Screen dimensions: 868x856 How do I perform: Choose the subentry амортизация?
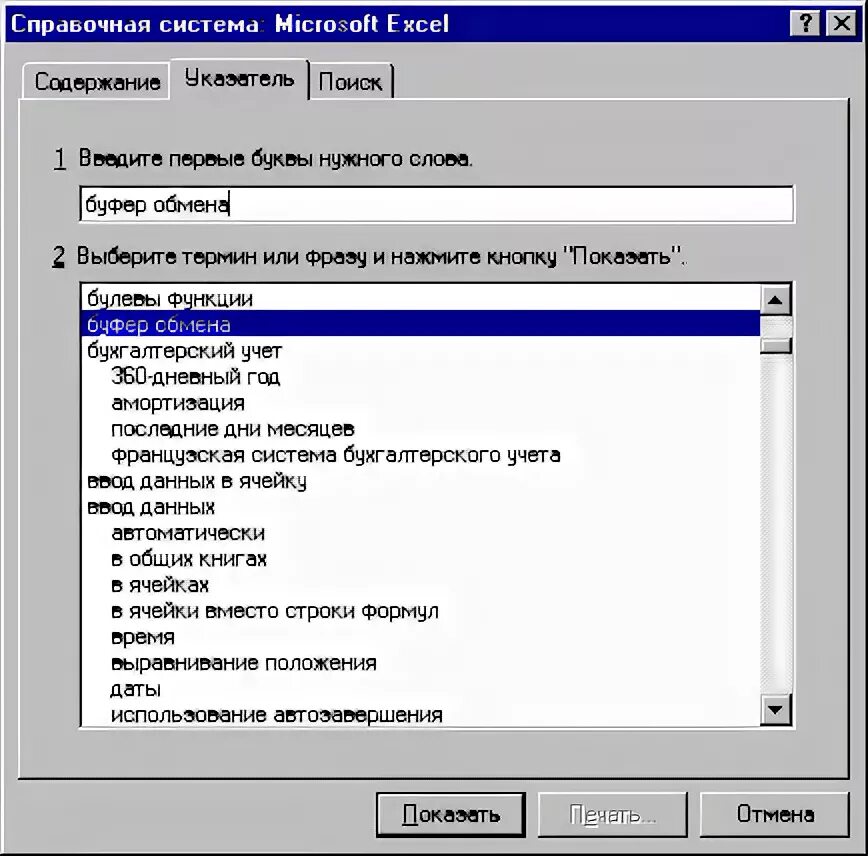421,403
